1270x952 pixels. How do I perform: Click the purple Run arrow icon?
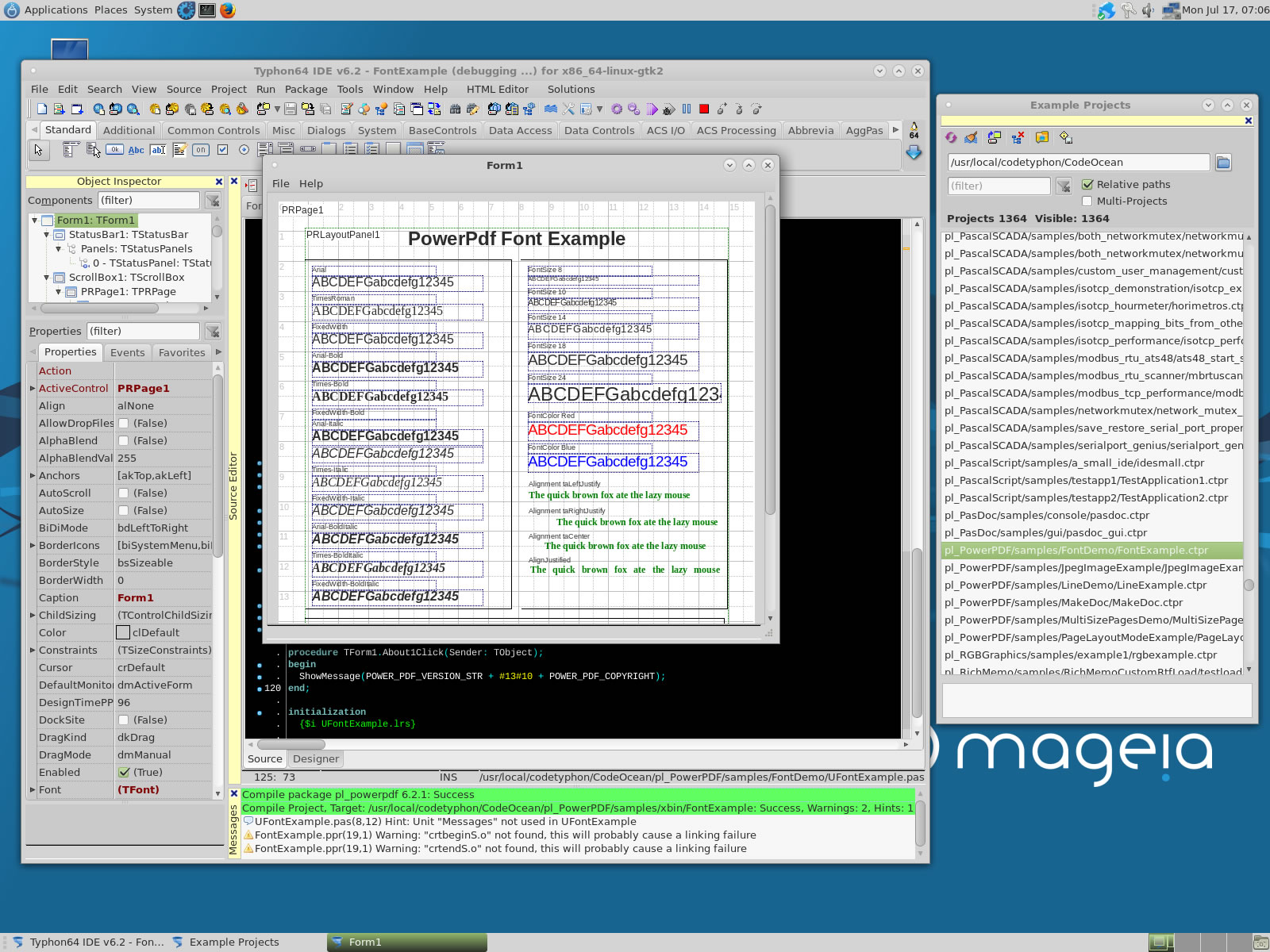pyautogui.click(x=652, y=109)
